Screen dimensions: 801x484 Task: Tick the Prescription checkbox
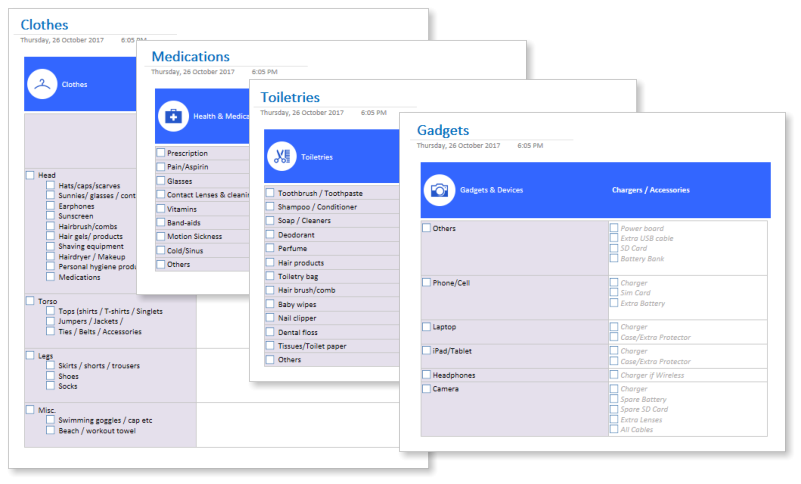point(161,153)
